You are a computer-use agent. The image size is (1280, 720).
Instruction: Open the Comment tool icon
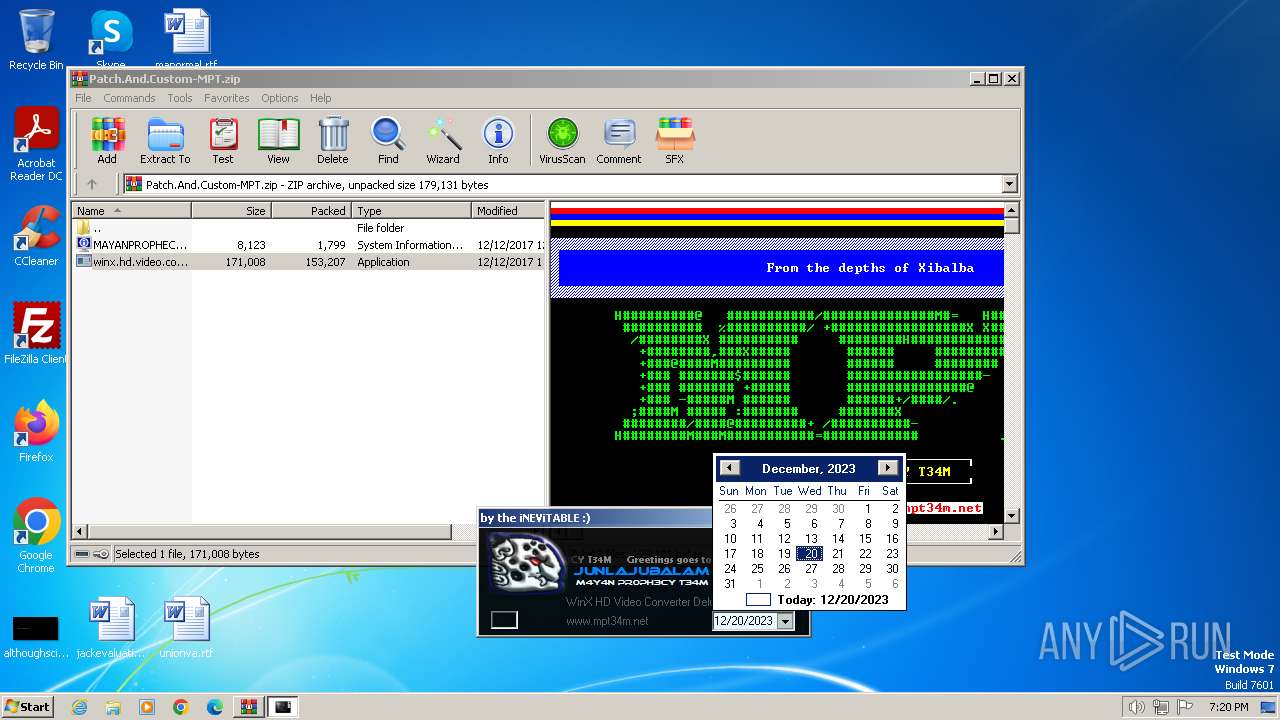point(619,141)
